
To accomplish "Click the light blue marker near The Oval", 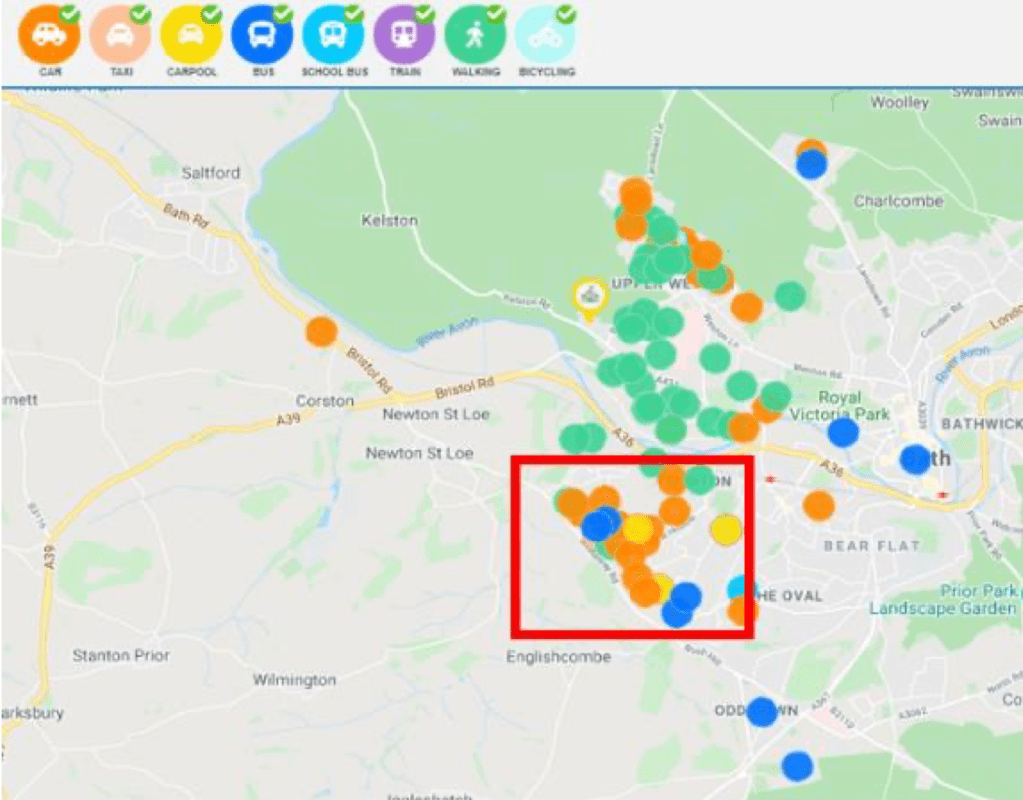I will coord(740,587).
